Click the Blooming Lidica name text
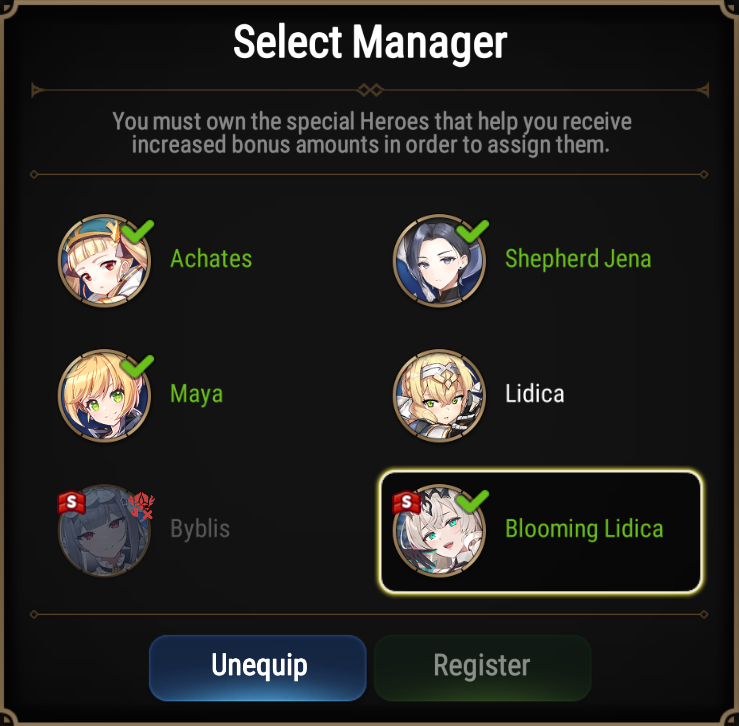This screenshot has height=726, width=739. (584, 529)
